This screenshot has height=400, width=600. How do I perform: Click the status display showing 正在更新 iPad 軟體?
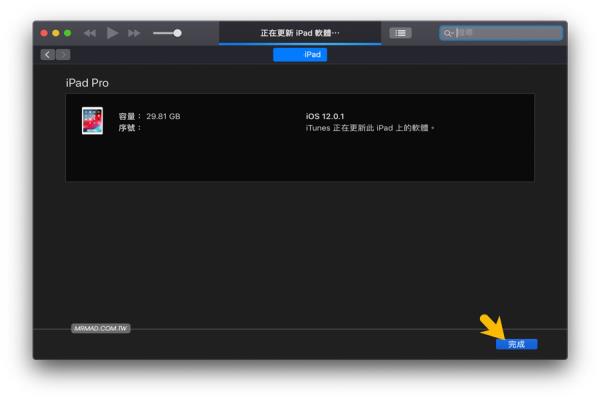[x=300, y=33]
